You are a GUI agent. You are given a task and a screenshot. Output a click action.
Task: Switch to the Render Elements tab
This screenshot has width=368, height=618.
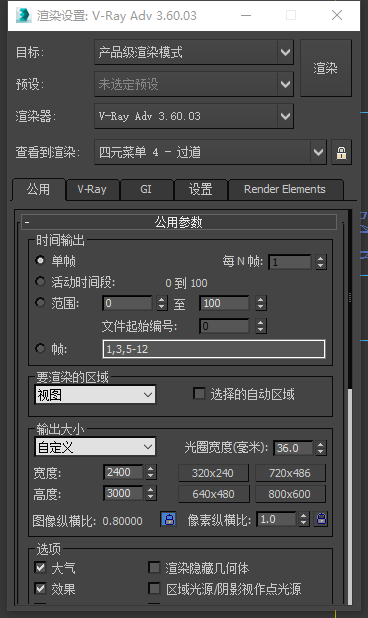[285, 190]
